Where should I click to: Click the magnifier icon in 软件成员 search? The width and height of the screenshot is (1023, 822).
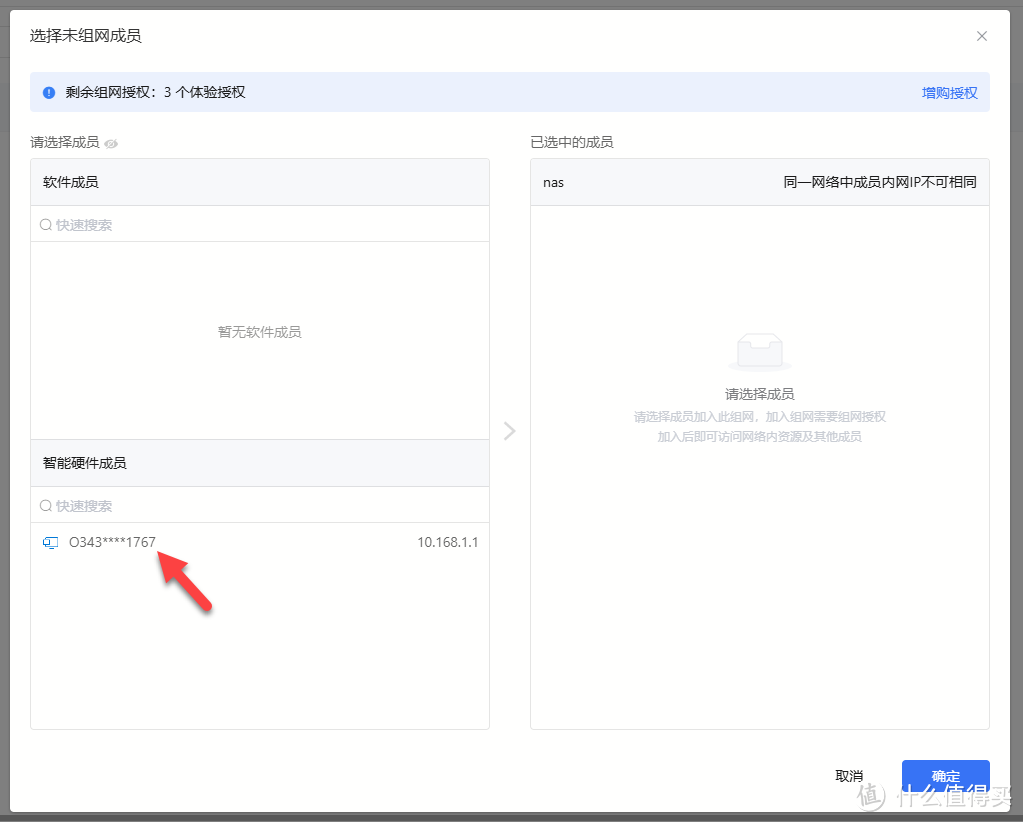pyautogui.click(x=46, y=225)
